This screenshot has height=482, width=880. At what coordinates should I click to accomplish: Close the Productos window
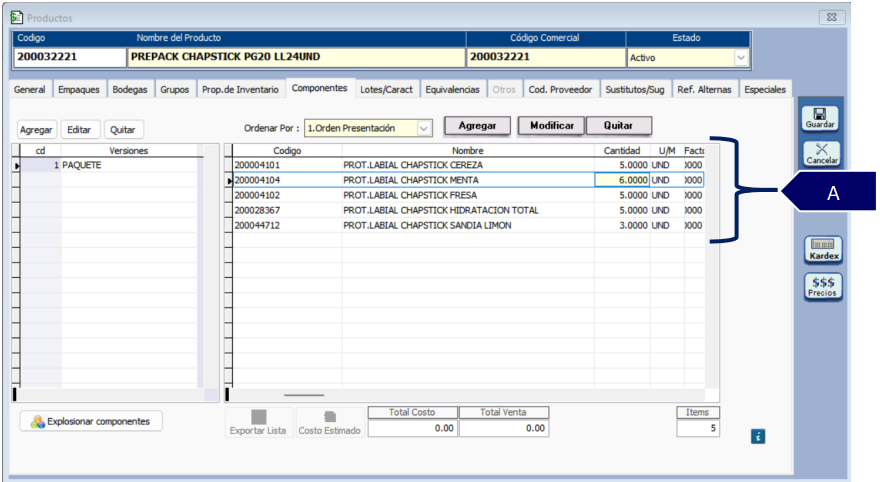click(832, 17)
